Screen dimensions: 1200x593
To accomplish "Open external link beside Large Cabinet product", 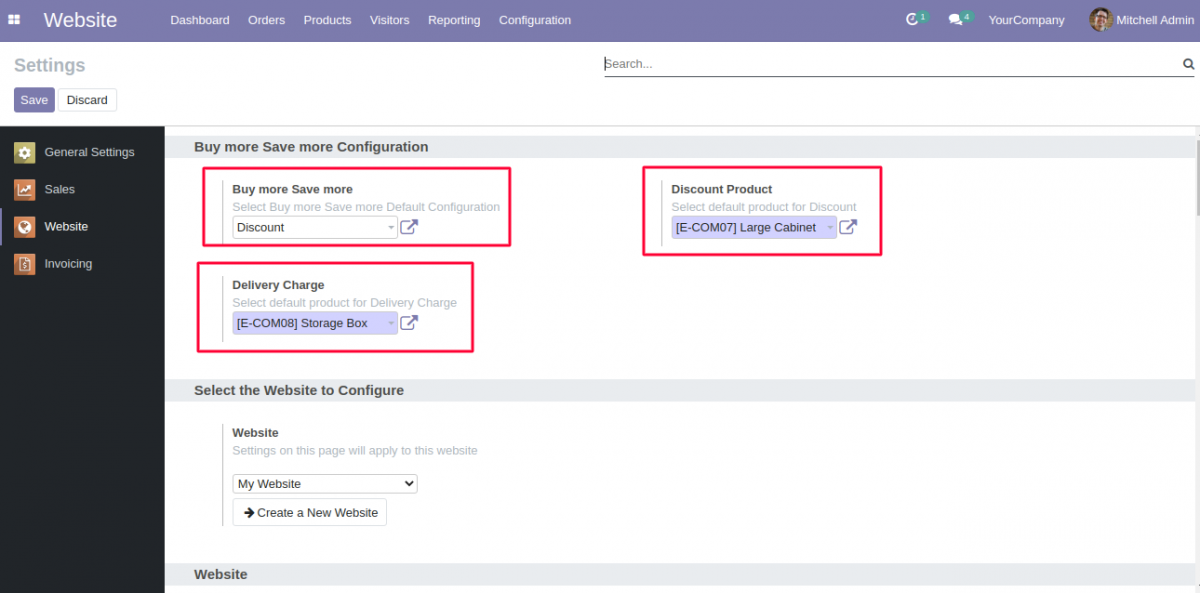I will point(848,227).
